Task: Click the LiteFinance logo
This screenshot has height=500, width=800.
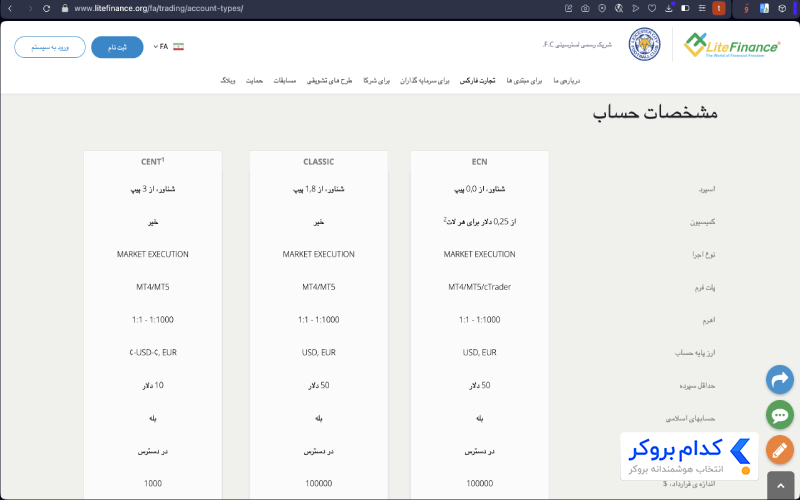Action: (732, 45)
